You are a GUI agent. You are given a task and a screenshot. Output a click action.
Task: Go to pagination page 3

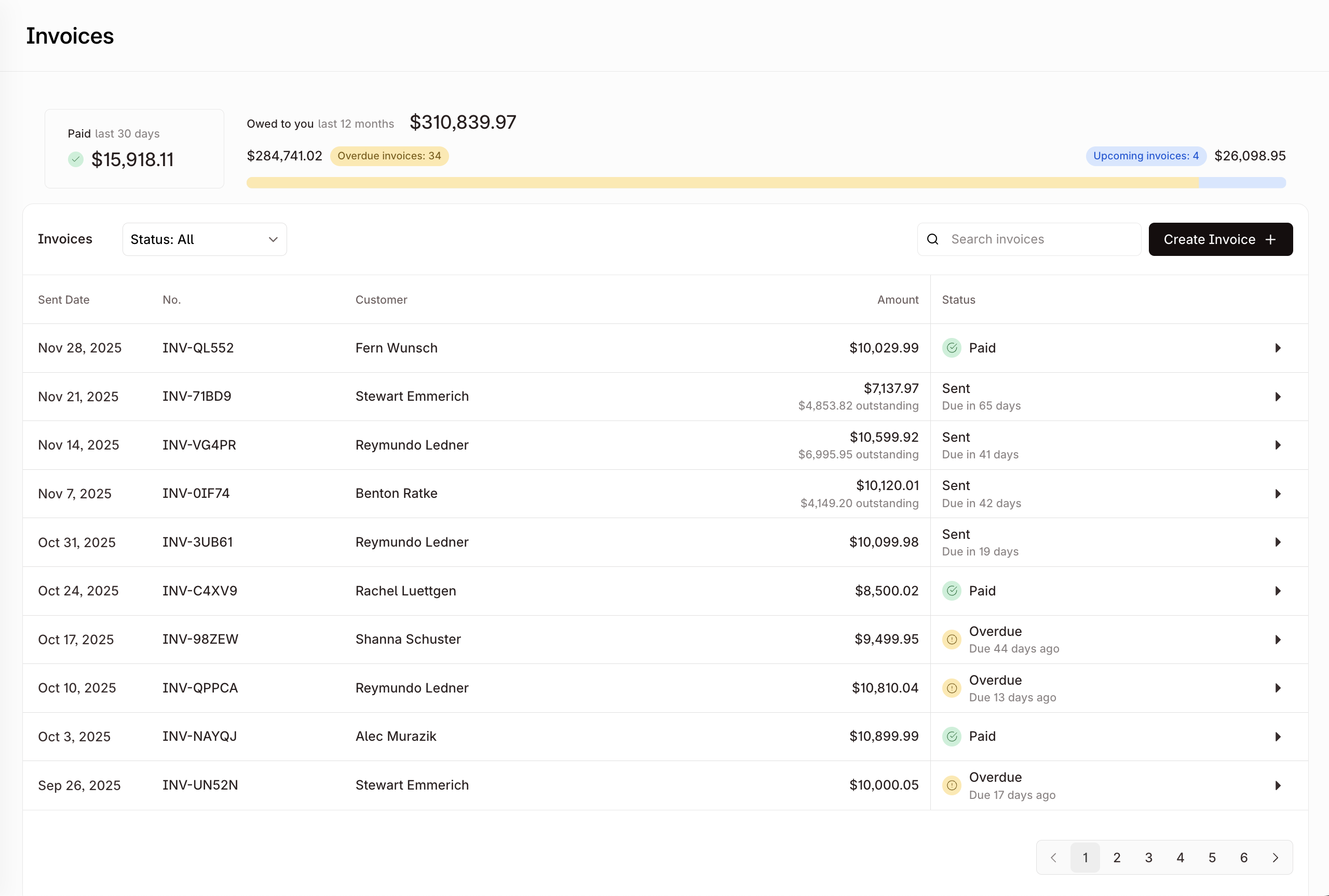[x=1149, y=857]
